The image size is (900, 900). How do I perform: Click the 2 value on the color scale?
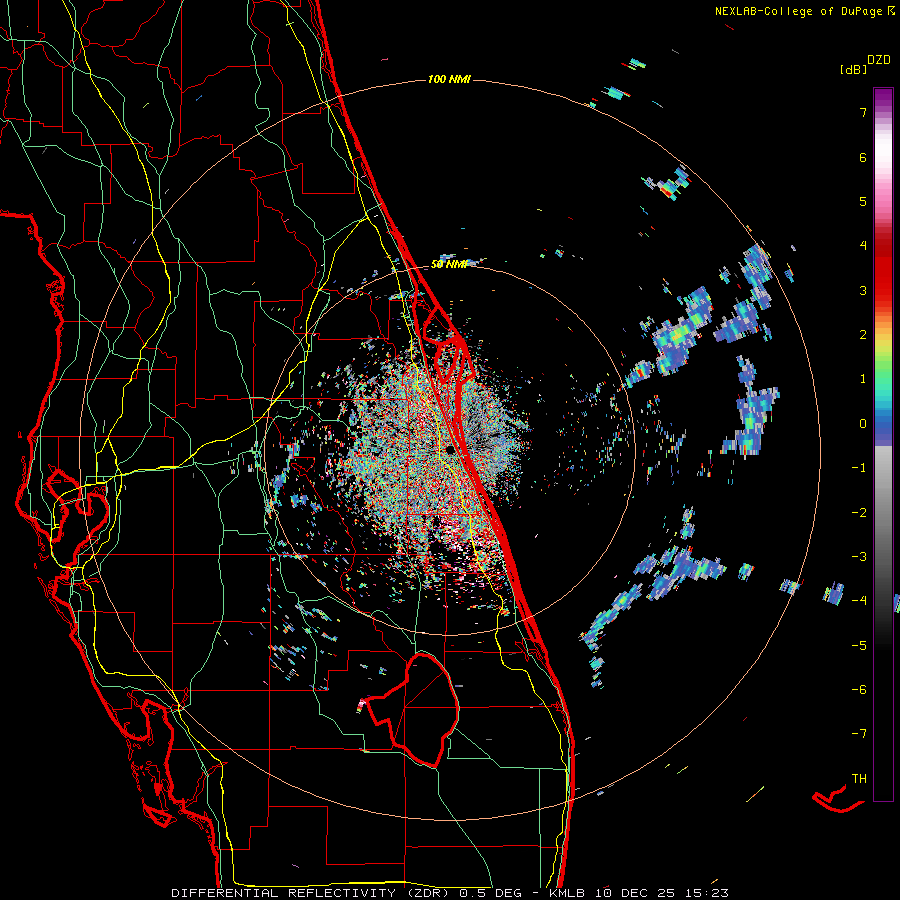[x=863, y=335]
